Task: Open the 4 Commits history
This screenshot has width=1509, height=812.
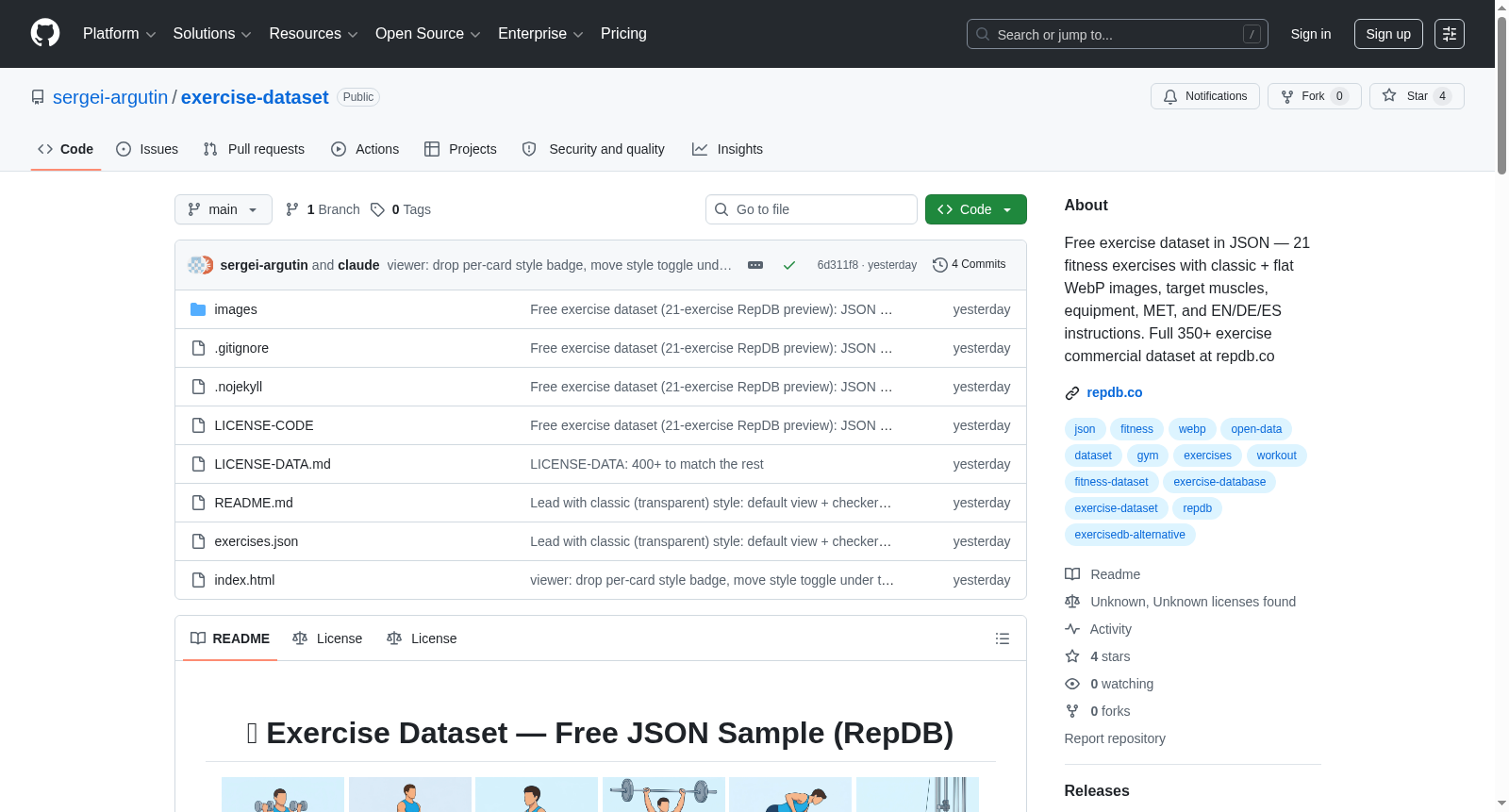Action: coord(969,264)
